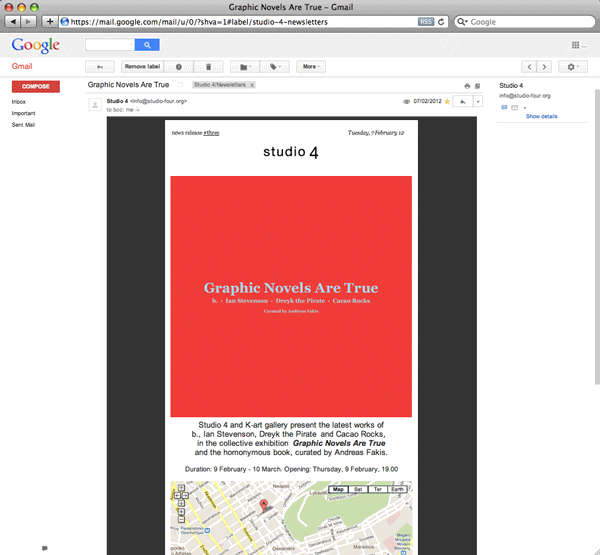Image resolution: width=600 pixels, height=555 pixels.
Task: Click the sender avatar placeholder
Action: (95, 104)
